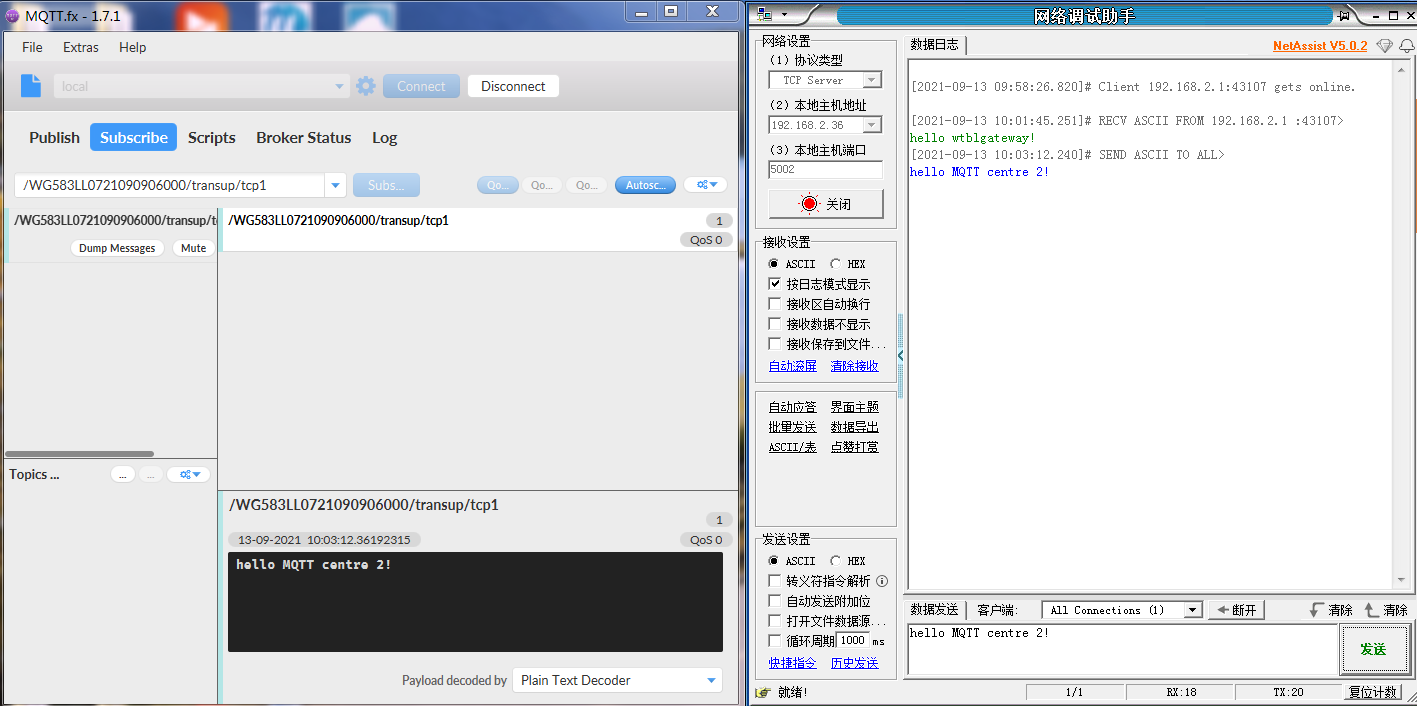Viewport: 1417px width, 706px height.
Task: Click the bell notification icon in NetAssist
Action: tap(1406, 46)
